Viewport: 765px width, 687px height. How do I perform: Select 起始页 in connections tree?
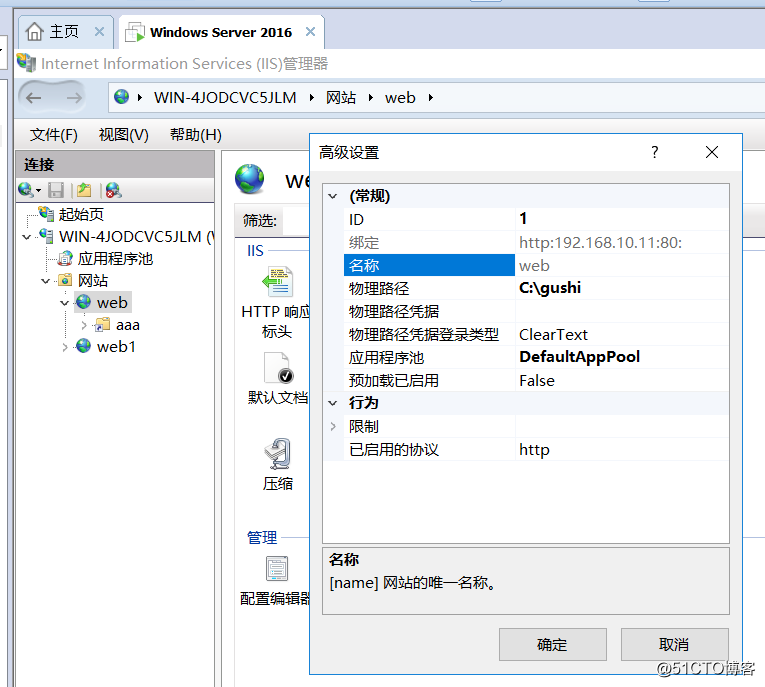pos(81,214)
